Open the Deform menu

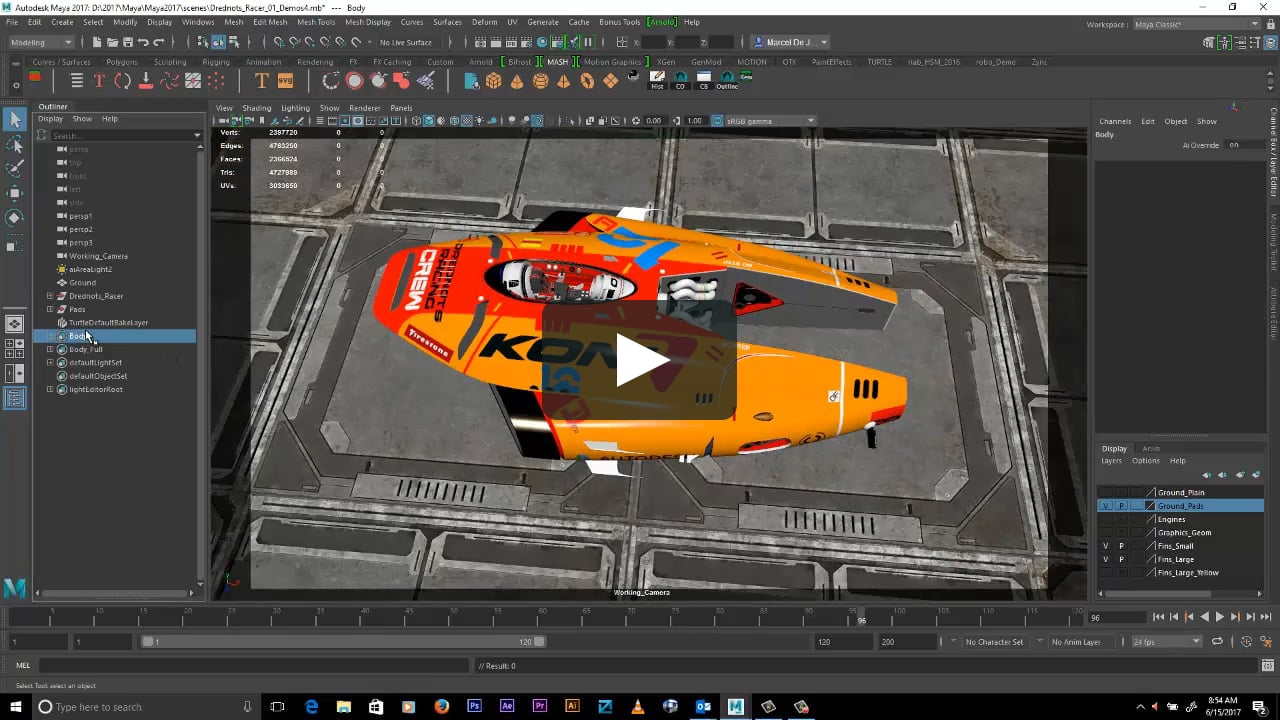point(484,22)
